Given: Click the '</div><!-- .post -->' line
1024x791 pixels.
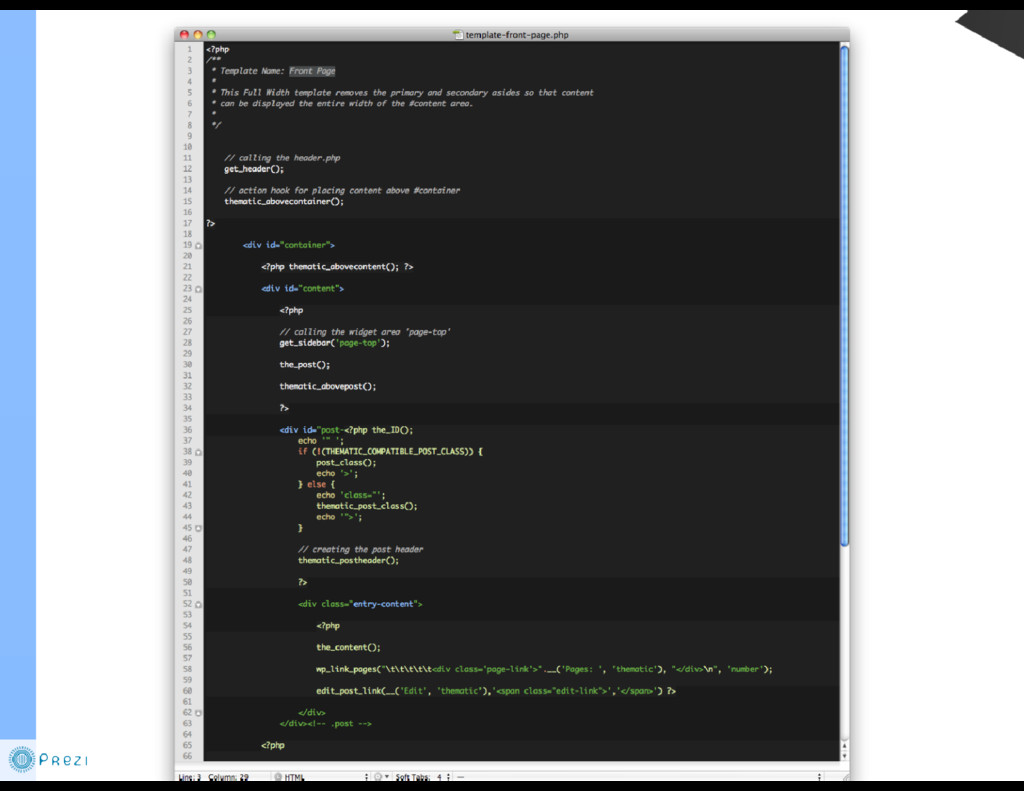Looking at the screenshot, I should pyautogui.click(x=326, y=723).
